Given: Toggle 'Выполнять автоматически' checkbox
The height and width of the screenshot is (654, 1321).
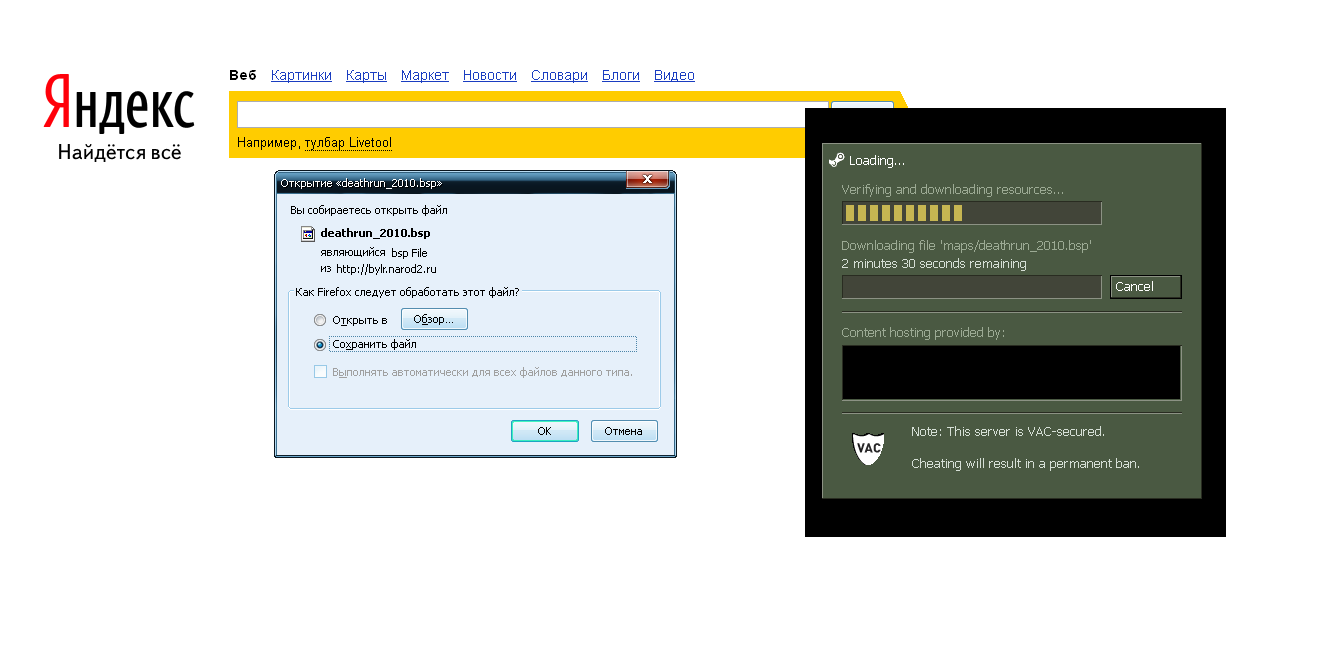Looking at the screenshot, I should 320,372.
